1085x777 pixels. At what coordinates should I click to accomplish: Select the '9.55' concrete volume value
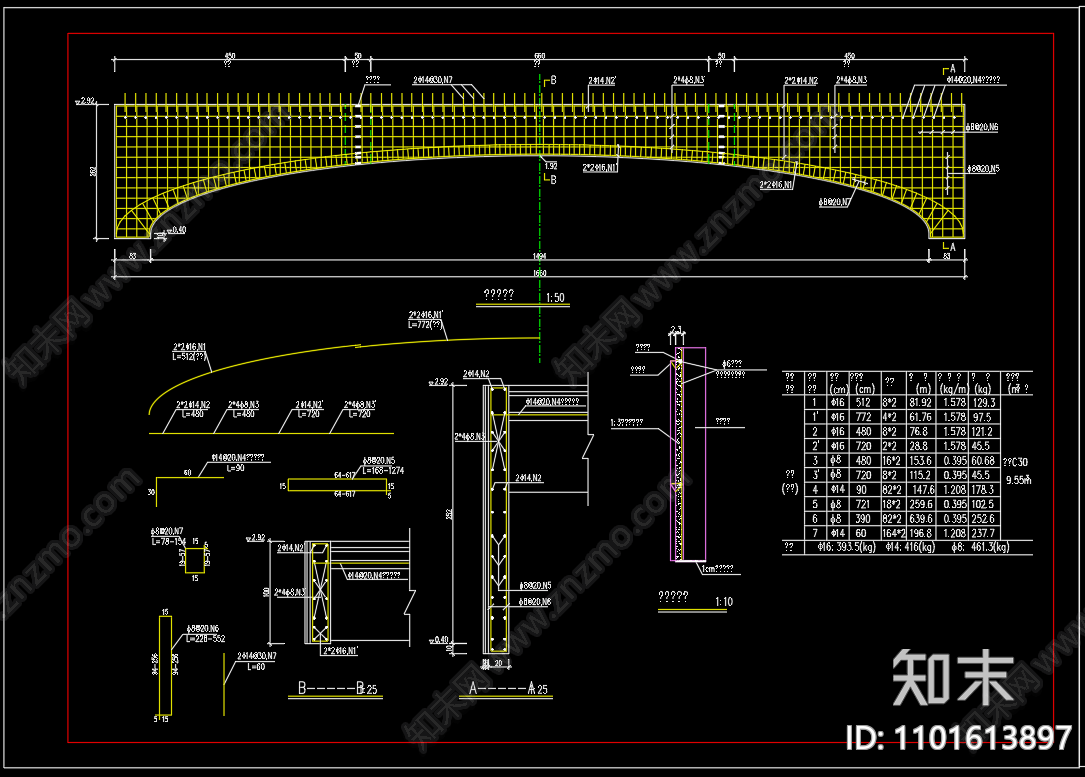click(1017, 480)
